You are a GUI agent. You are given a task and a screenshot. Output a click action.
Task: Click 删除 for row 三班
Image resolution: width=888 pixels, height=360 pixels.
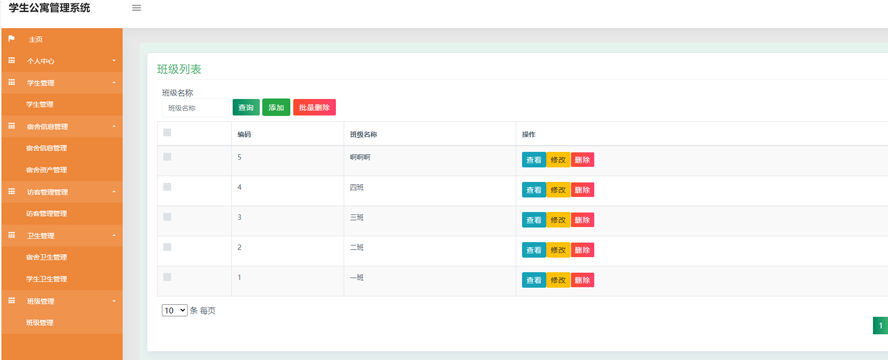(x=582, y=220)
